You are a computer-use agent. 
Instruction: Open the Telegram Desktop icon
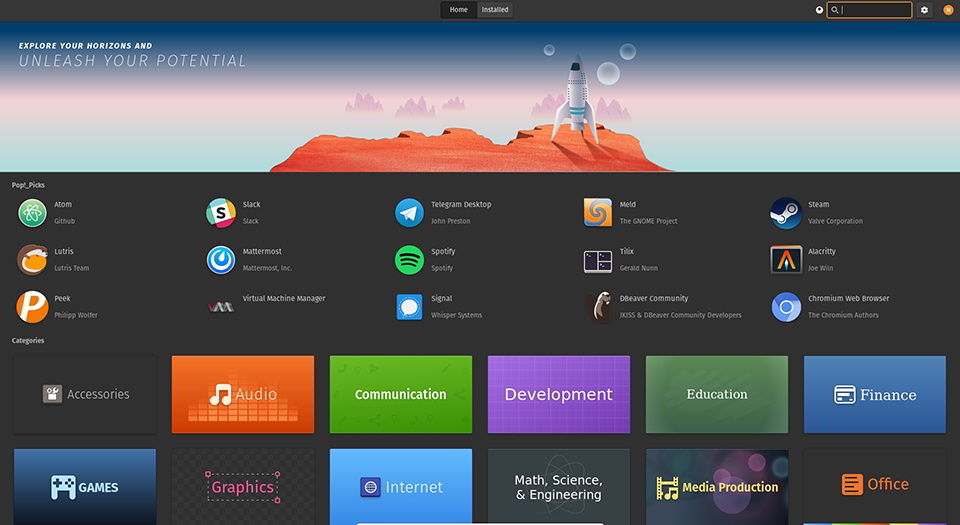410,213
